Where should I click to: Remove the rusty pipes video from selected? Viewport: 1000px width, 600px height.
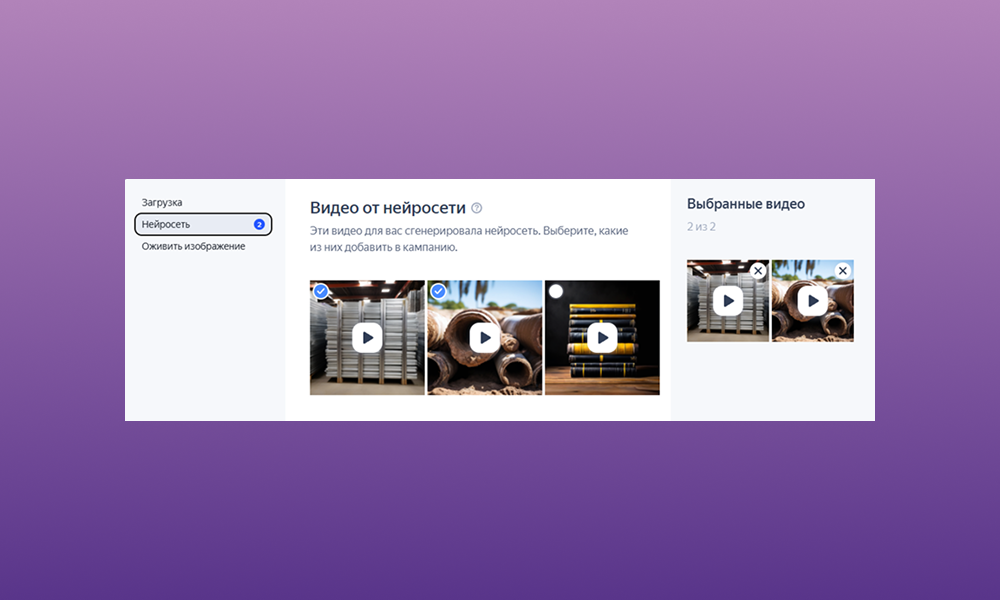842,271
